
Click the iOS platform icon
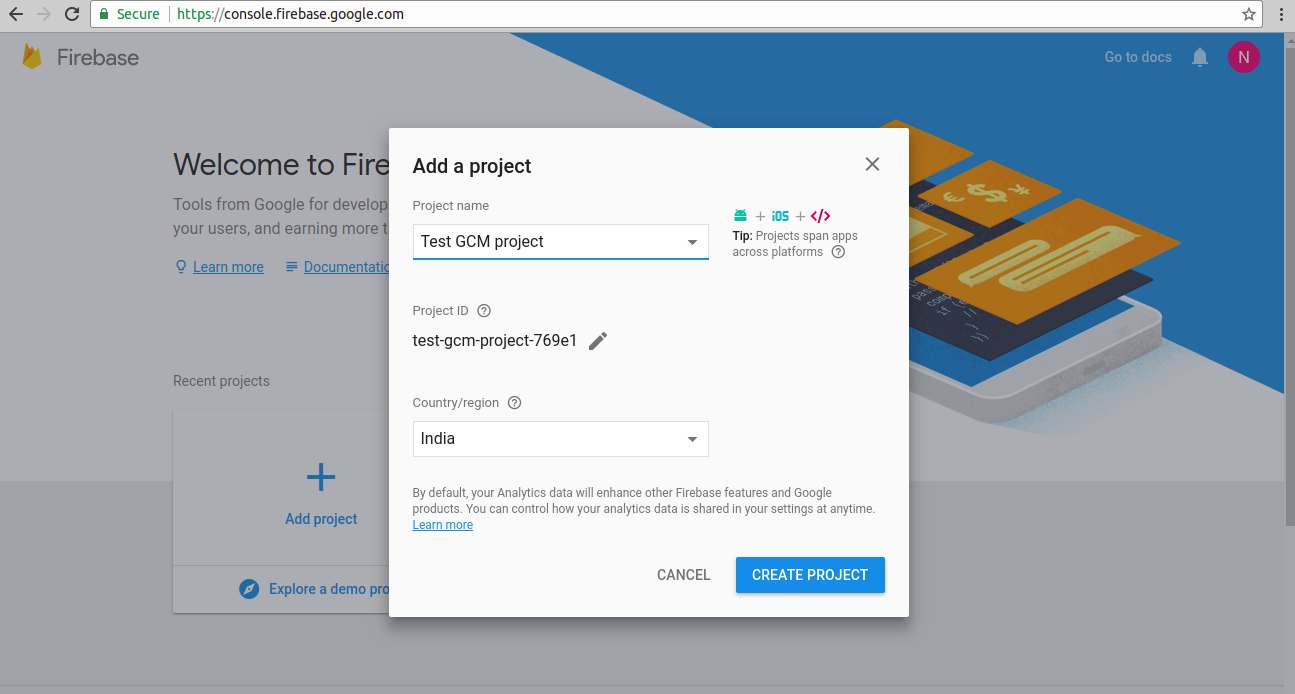coord(780,216)
